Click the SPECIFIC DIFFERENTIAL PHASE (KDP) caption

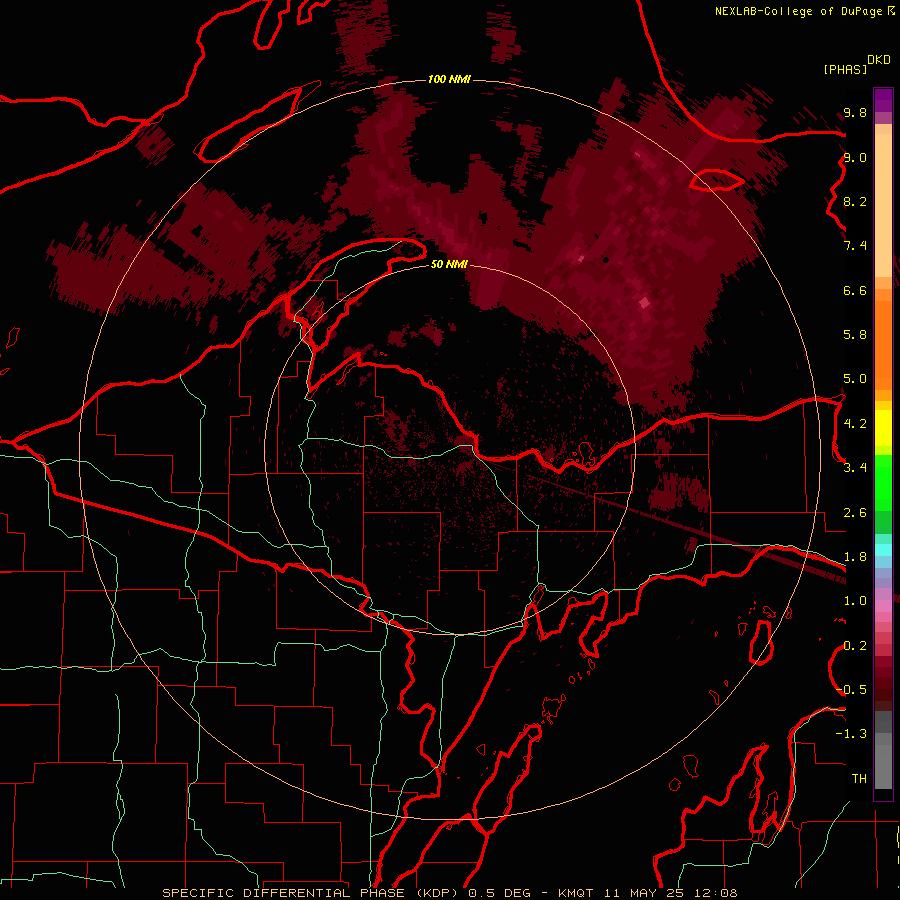click(x=312, y=893)
